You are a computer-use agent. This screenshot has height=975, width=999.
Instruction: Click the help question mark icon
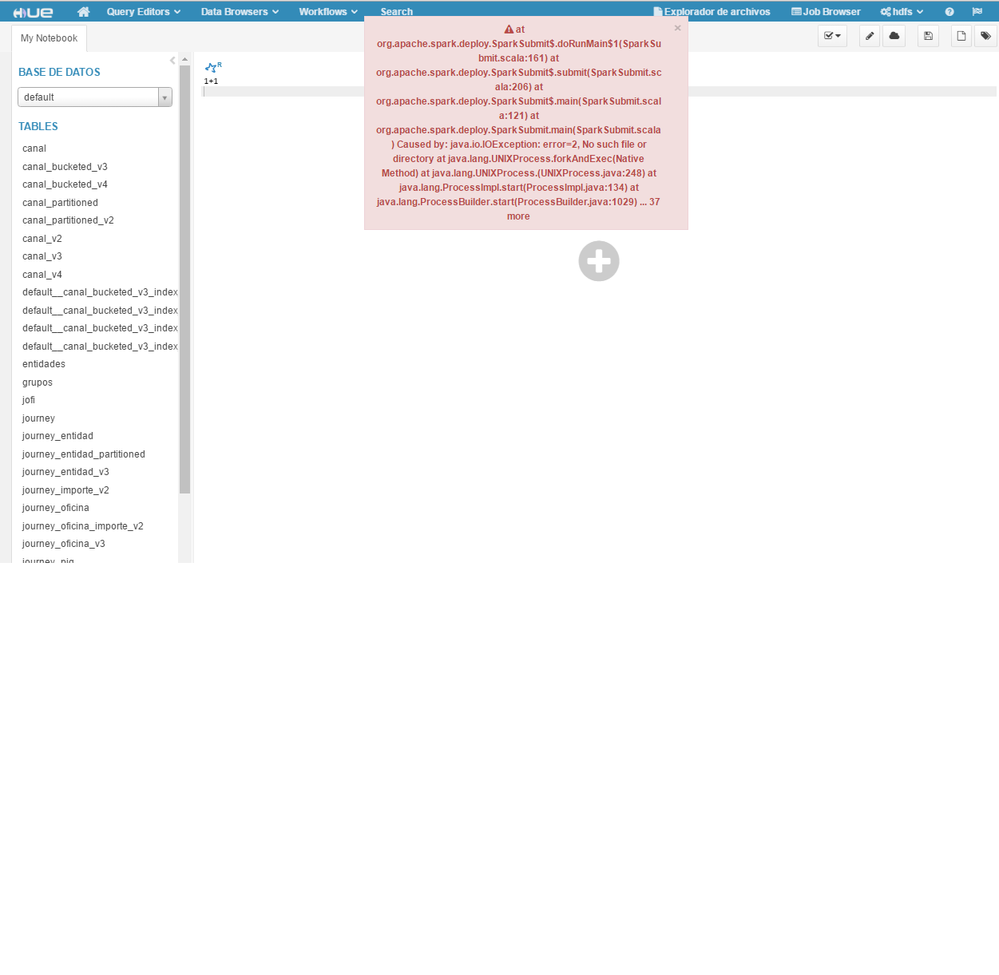click(x=949, y=11)
